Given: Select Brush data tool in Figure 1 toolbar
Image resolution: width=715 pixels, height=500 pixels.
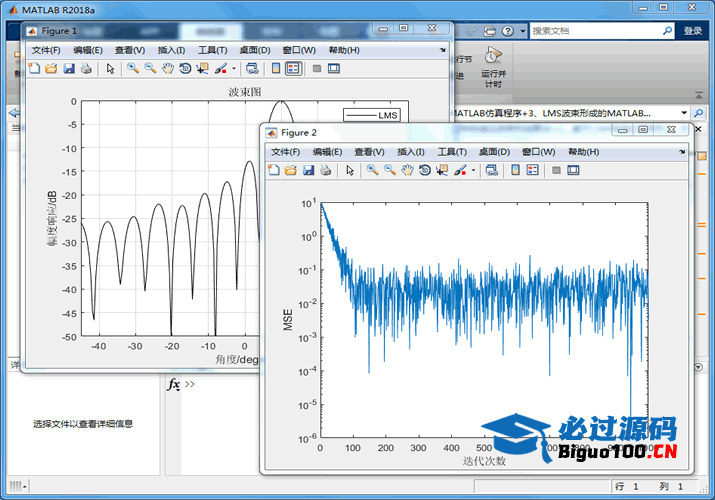Looking at the screenshot, I should pyautogui.click(x=221, y=68).
